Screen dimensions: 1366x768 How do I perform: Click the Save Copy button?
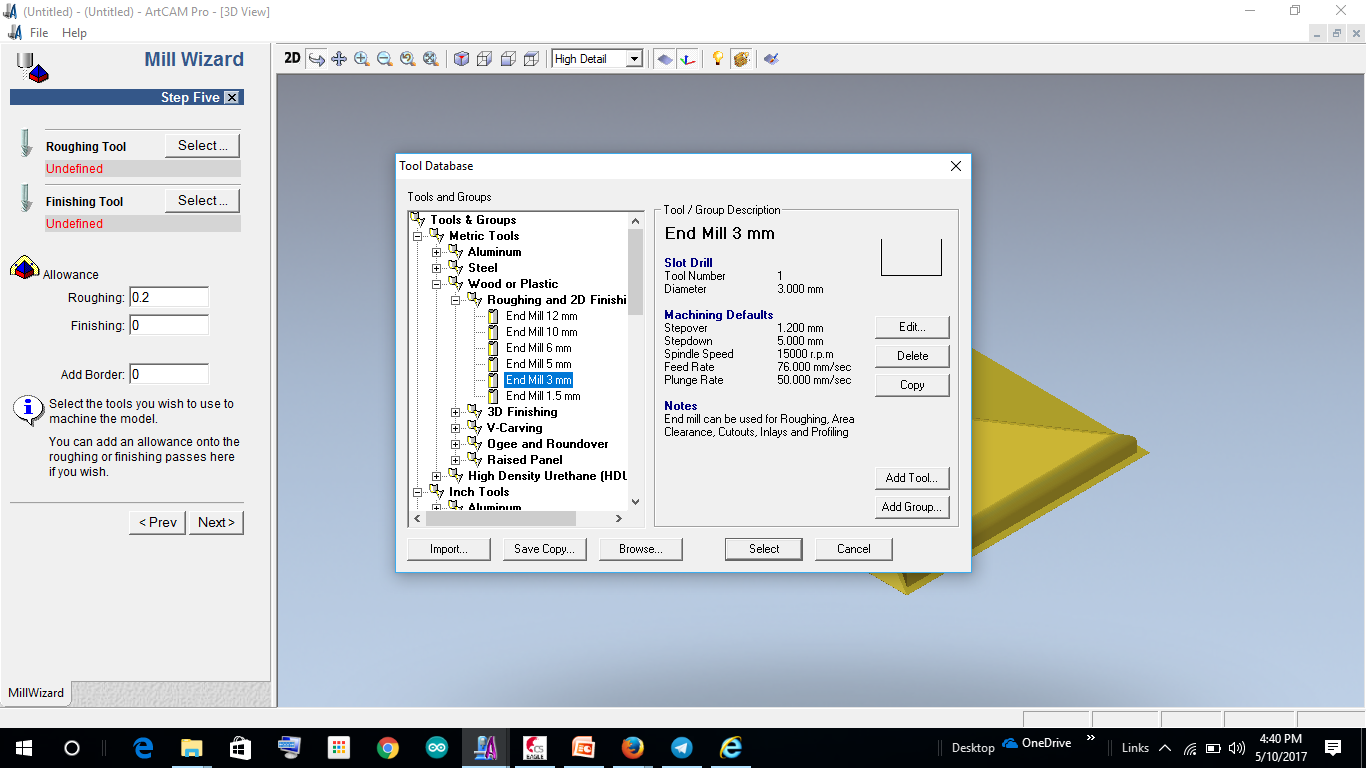pos(544,549)
